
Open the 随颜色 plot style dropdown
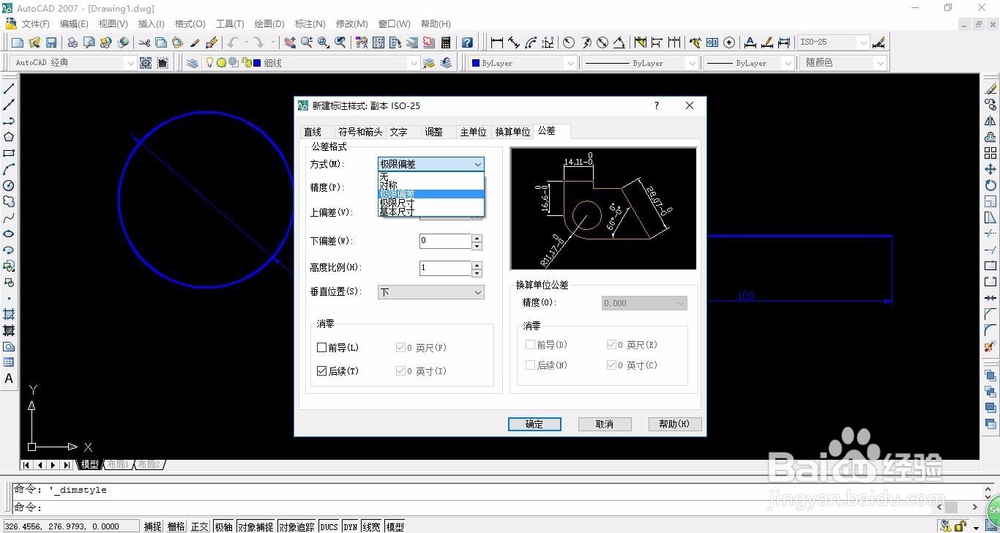[x=842, y=63]
